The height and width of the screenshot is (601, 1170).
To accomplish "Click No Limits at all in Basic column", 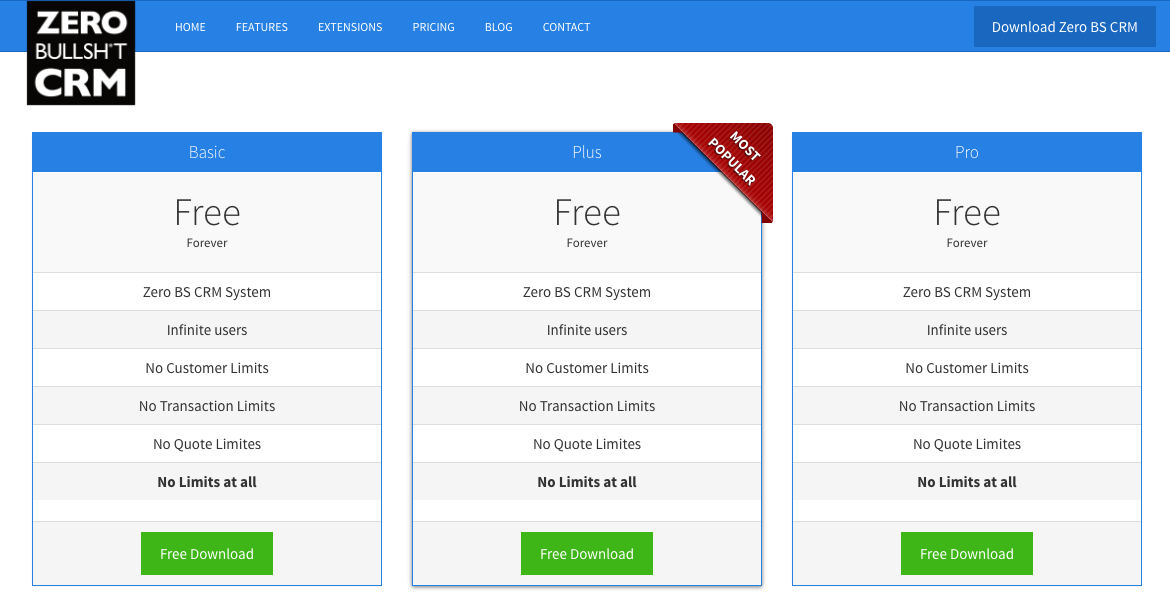I will pyautogui.click(x=207, y=482).
